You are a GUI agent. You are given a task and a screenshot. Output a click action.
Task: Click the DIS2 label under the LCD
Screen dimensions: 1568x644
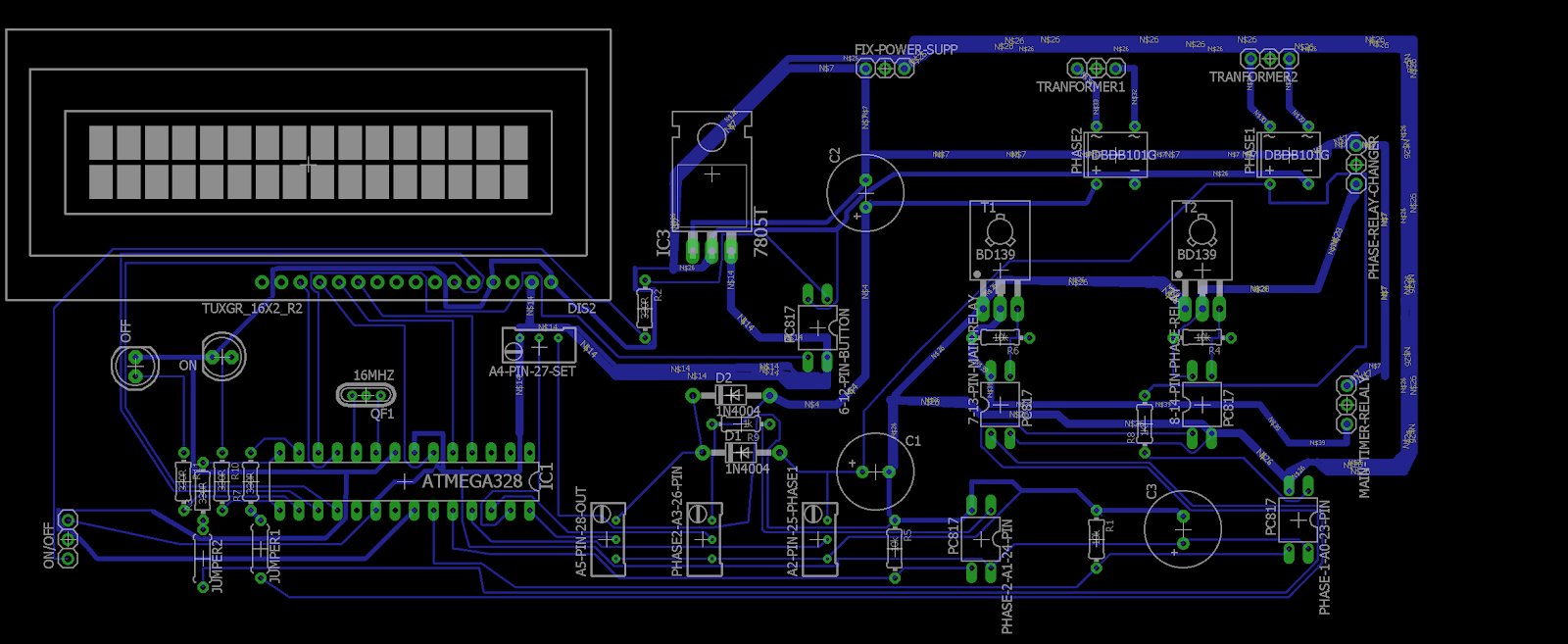pyautogui.click(x=581, y=308)
